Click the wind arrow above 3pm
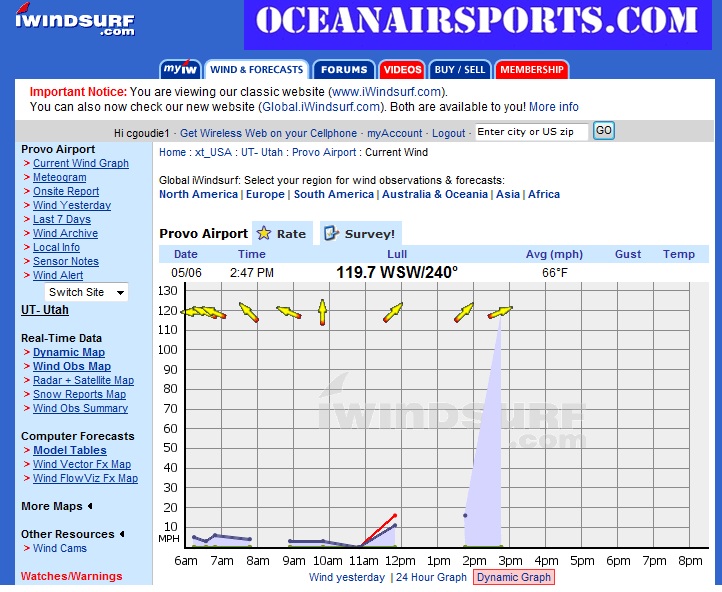The width and height of the screenshot is (722, 592). [x=500, y=313]
